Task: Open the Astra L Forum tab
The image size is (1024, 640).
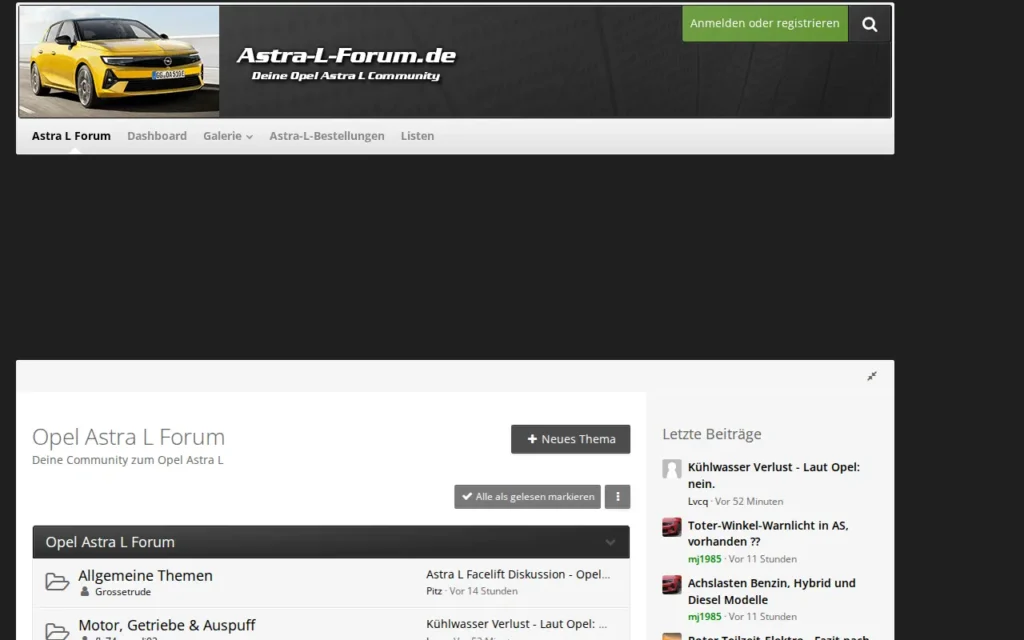Action: (71, 136)
